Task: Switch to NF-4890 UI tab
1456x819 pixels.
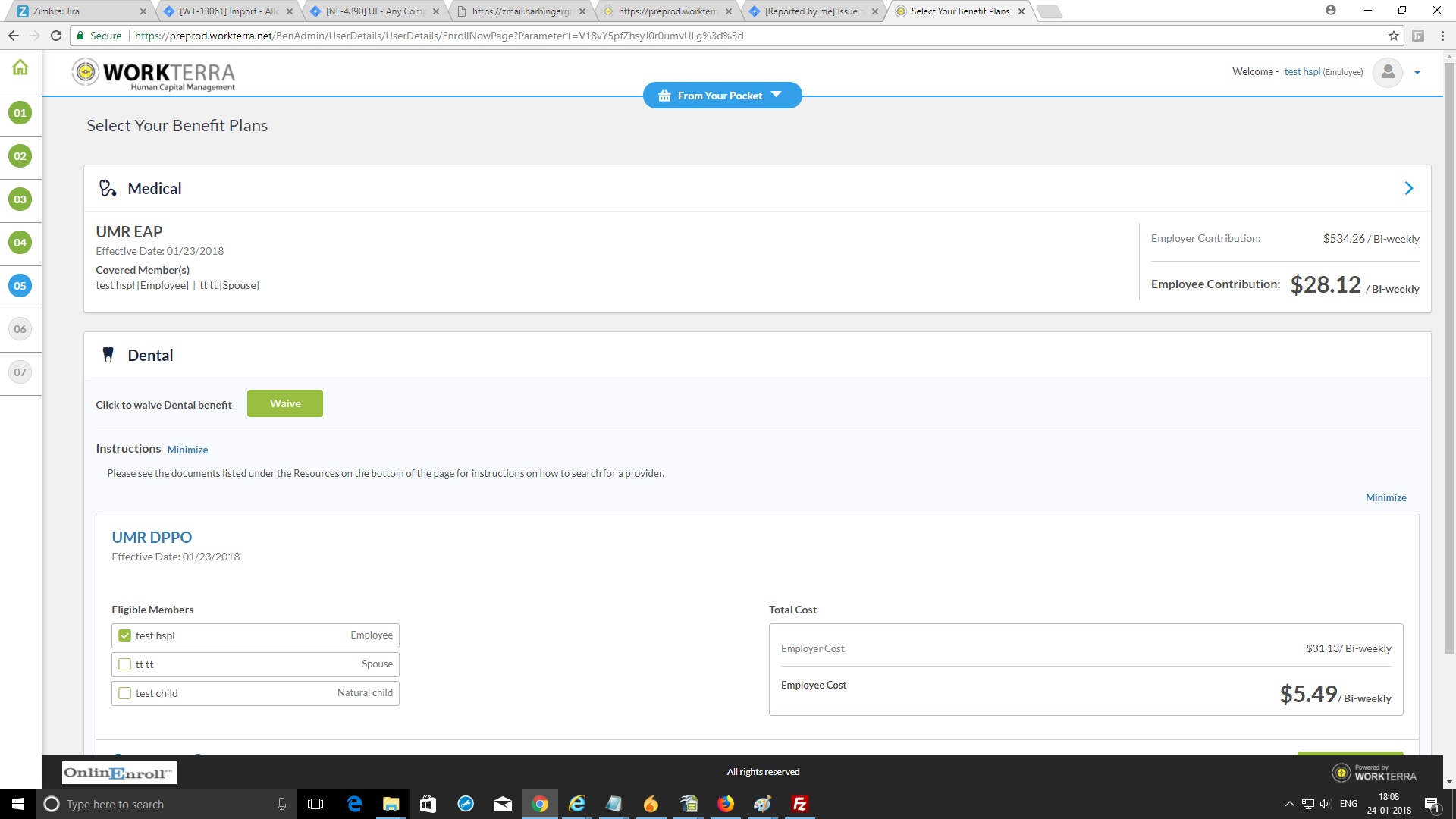Action: tap(375, 11)
